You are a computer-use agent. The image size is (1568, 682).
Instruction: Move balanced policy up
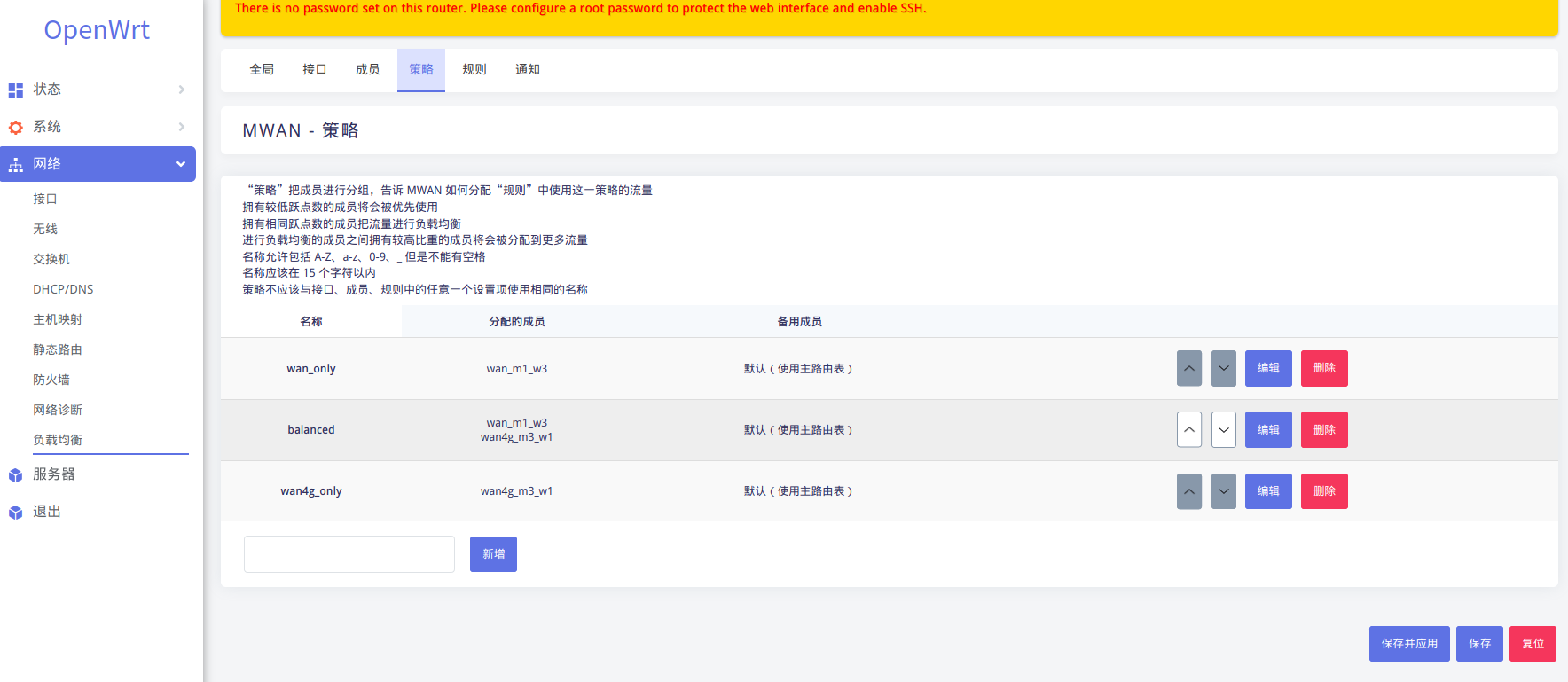[1189, 429]
